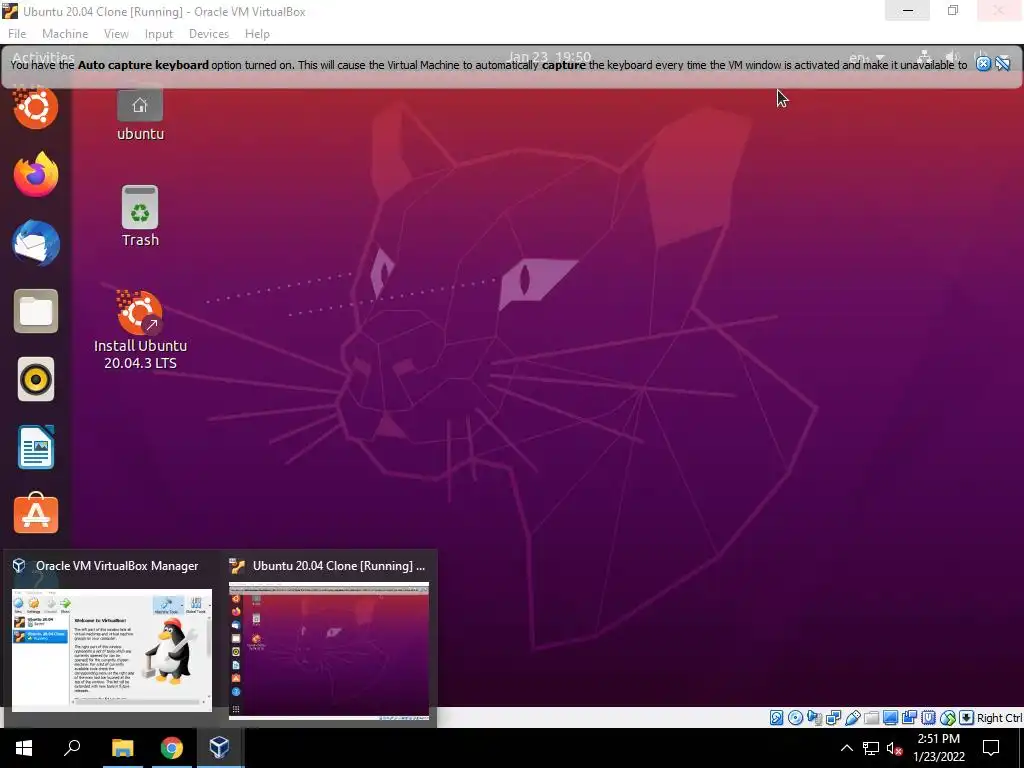Open Firefox from the Ubuntu dock
Screen dimensions: 1024x768
click(36, 174)
